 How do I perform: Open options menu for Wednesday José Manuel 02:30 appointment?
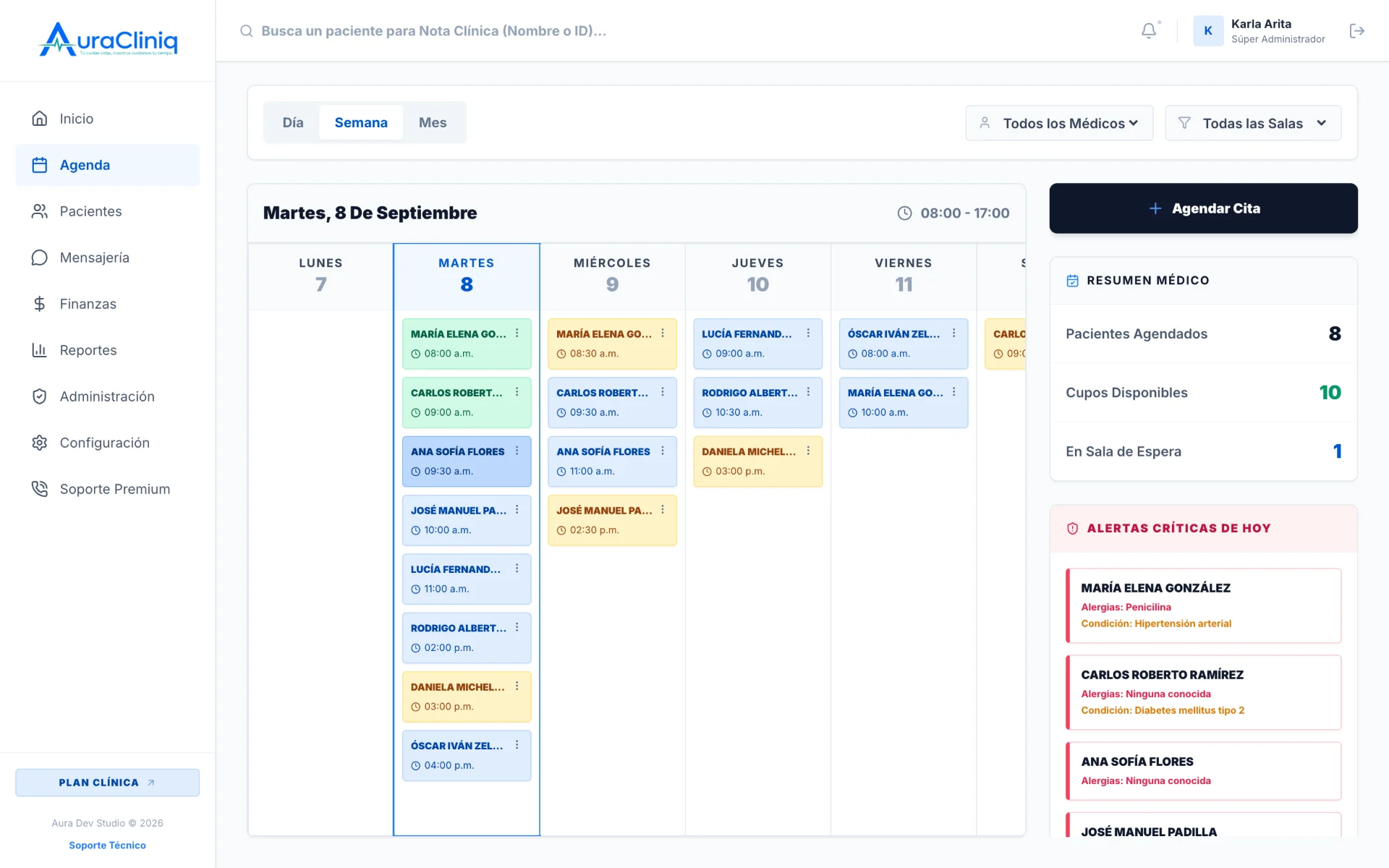click(x=663, y=509)
